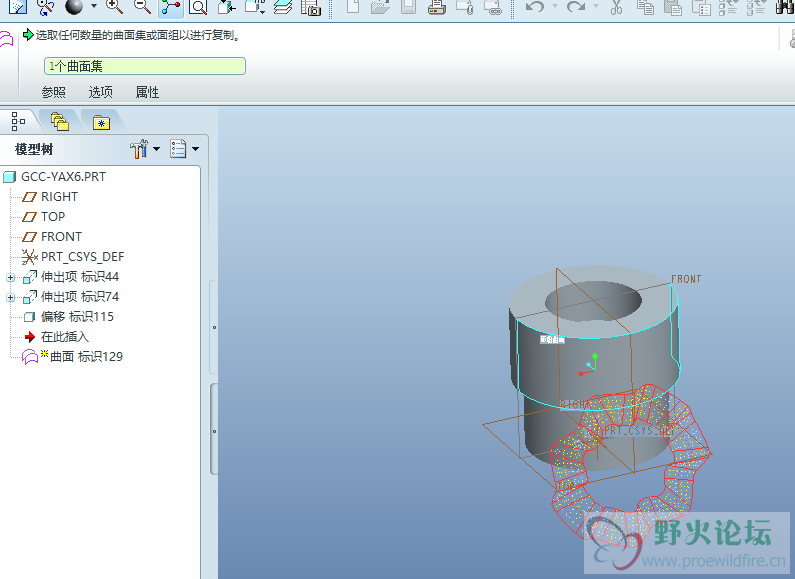Select the shaded sphere display style icon
Screen dimensions: 795x579
click(74, 7)
